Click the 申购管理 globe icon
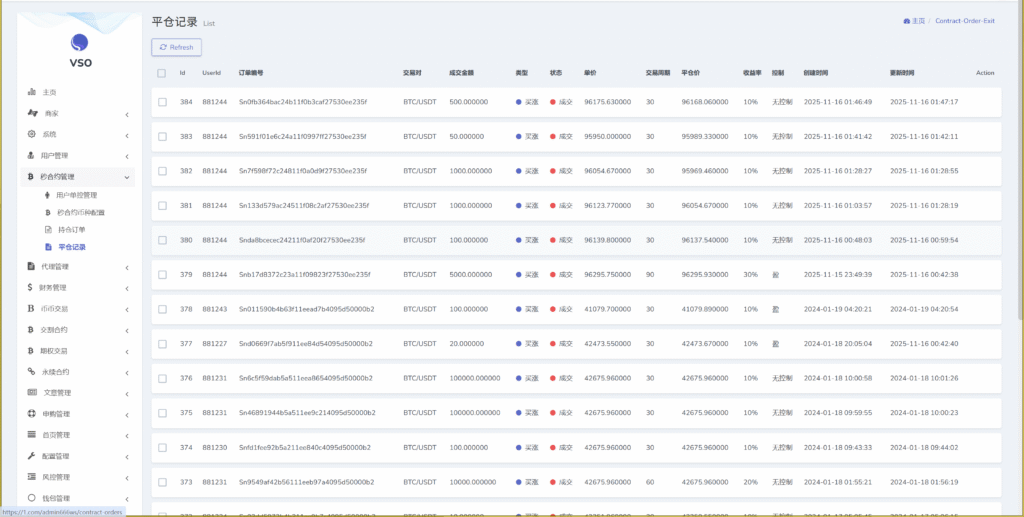Image resolution: width=1024 pixels, height=517 pixels. [32, 414]
